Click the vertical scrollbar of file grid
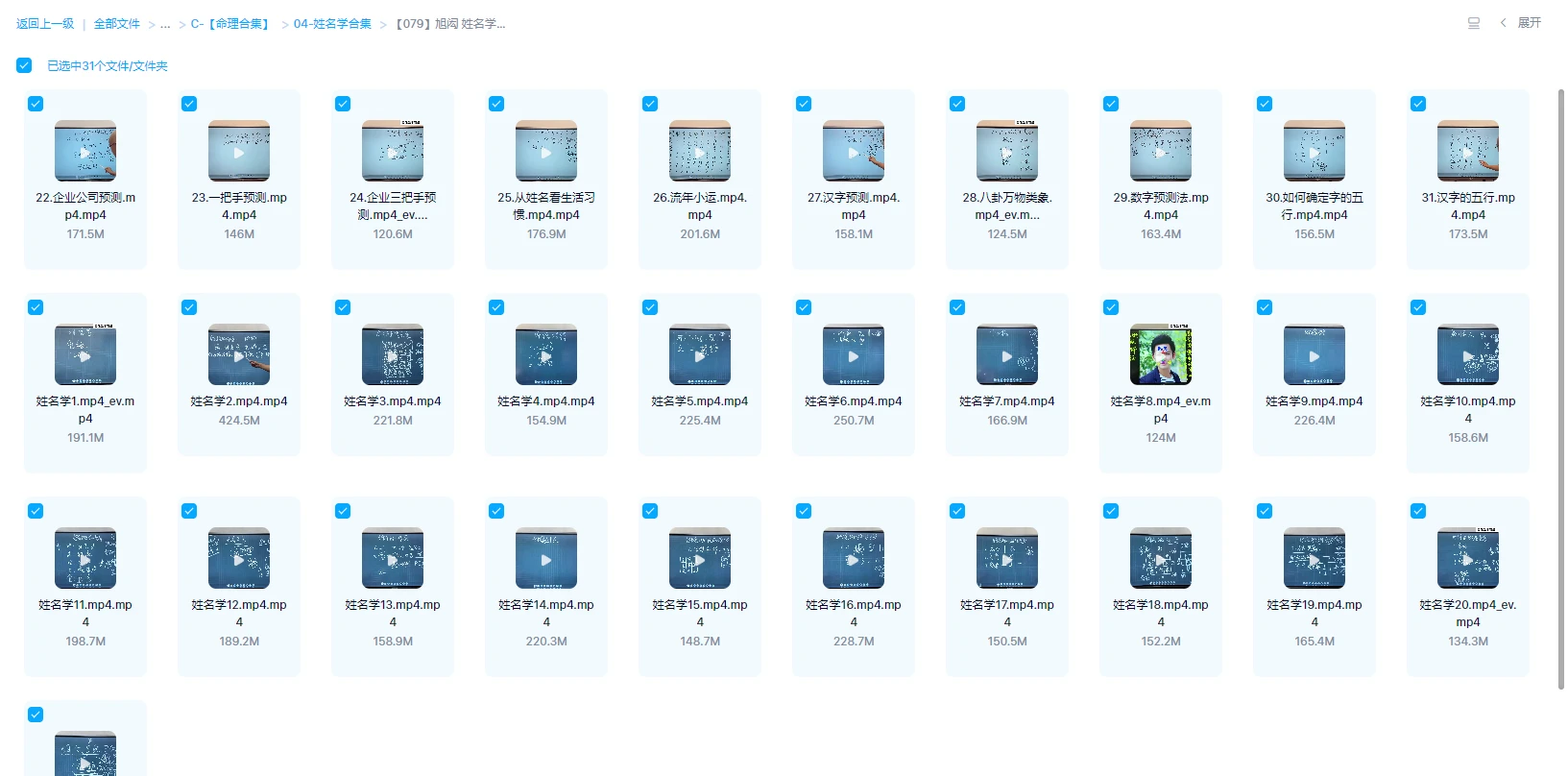 point(1561,389)
